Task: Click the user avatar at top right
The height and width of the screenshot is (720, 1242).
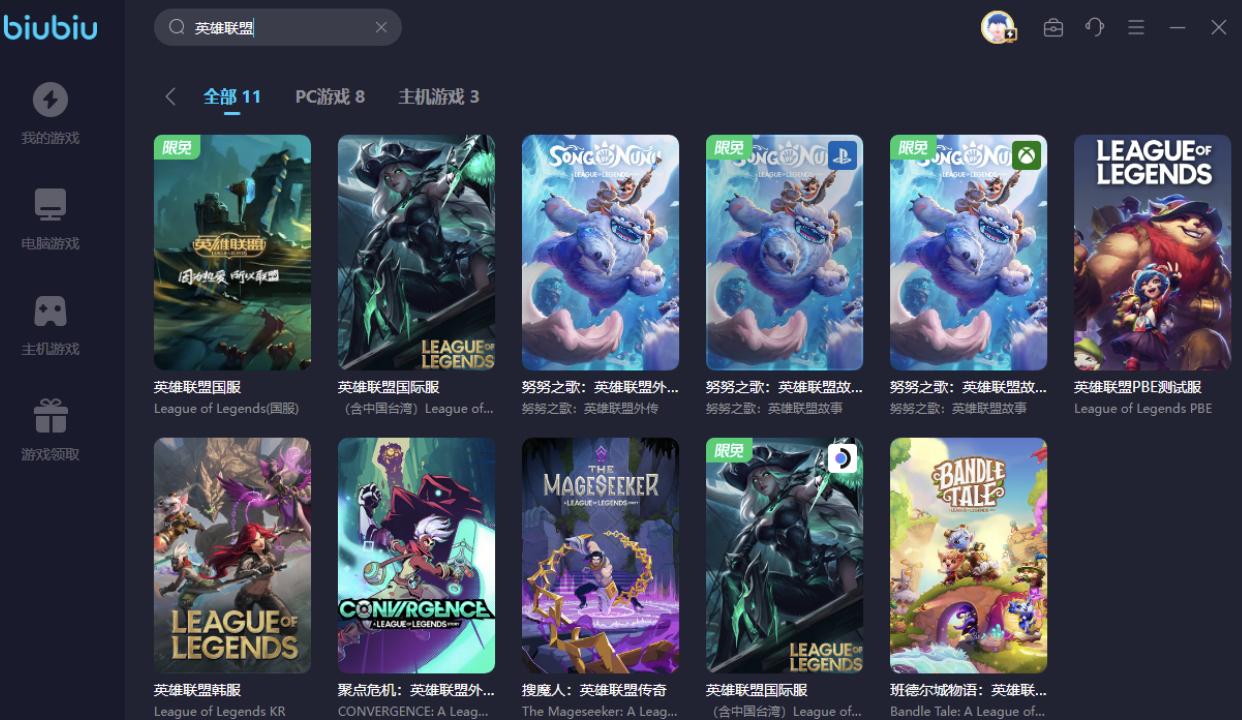Action: (998, 27)
